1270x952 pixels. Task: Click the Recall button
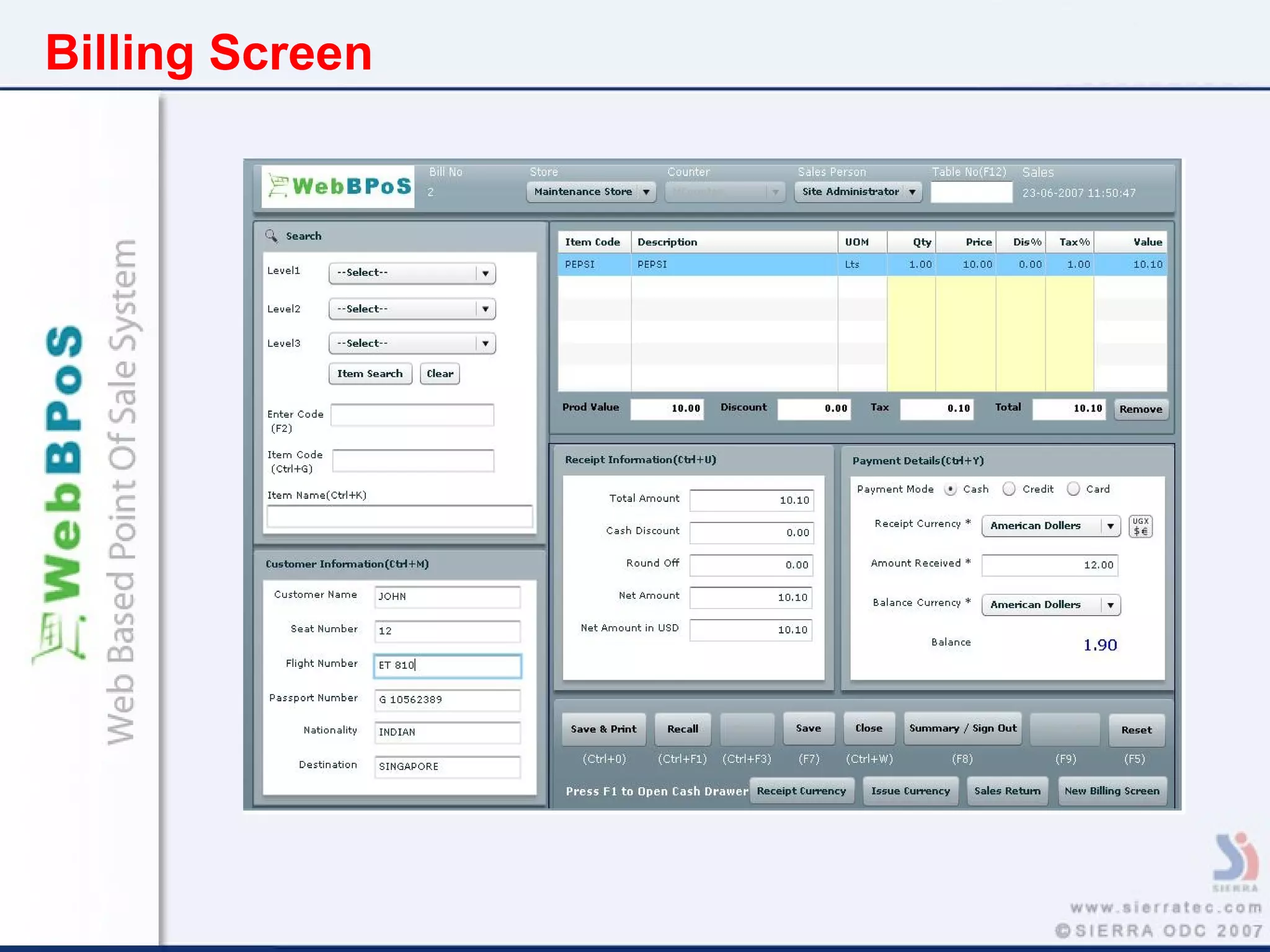click(683, 729)
